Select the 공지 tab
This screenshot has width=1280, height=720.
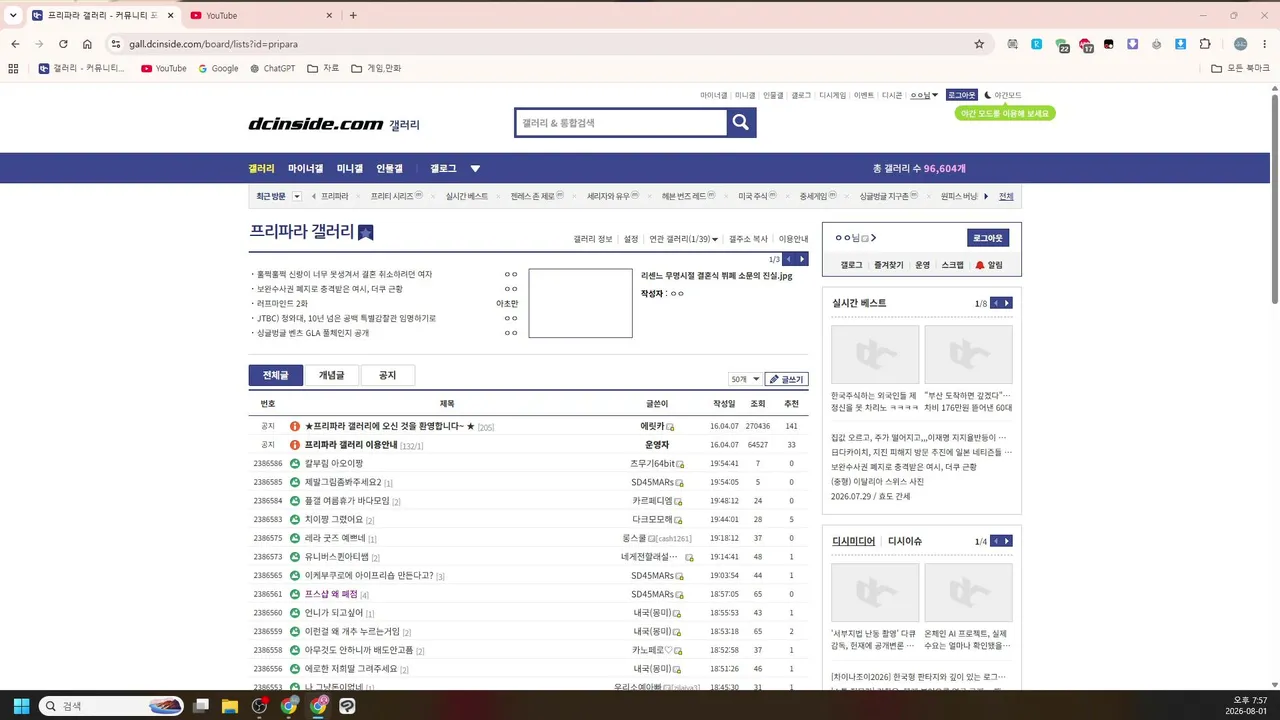pos(387,375)
